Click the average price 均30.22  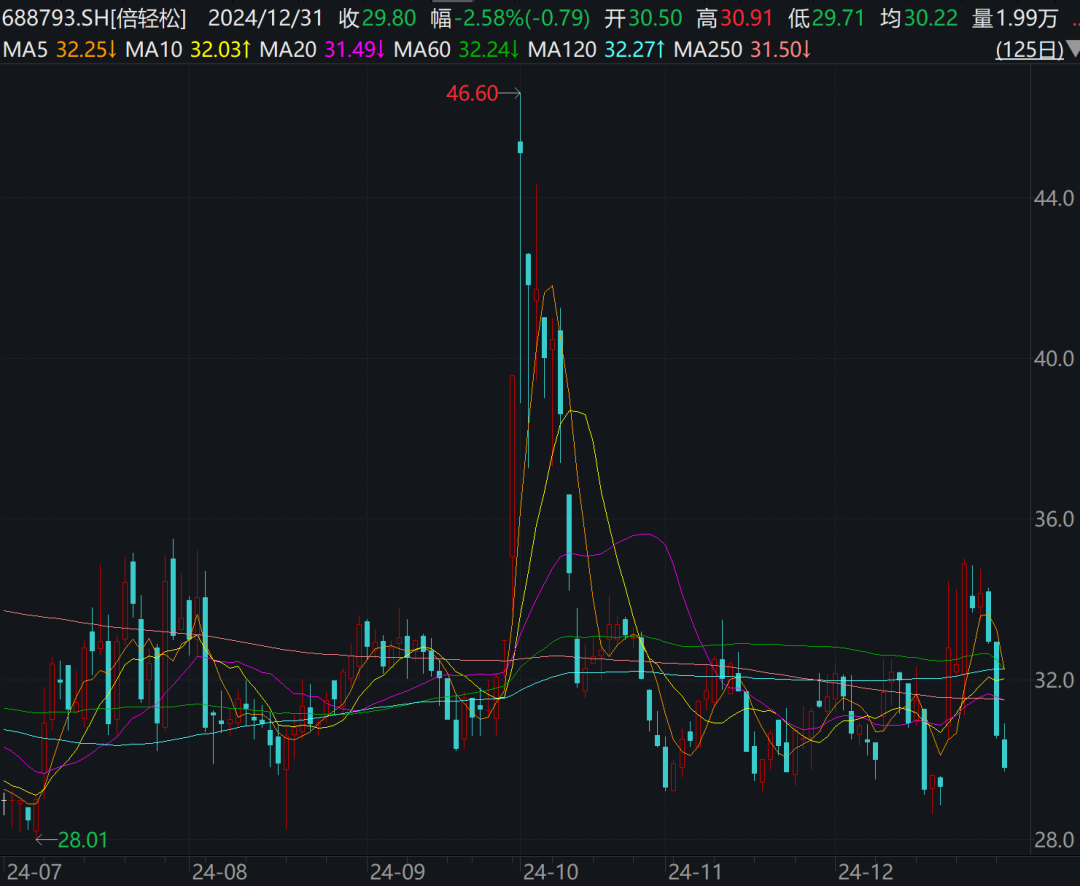pyautogui.click(x=919, y=18)
